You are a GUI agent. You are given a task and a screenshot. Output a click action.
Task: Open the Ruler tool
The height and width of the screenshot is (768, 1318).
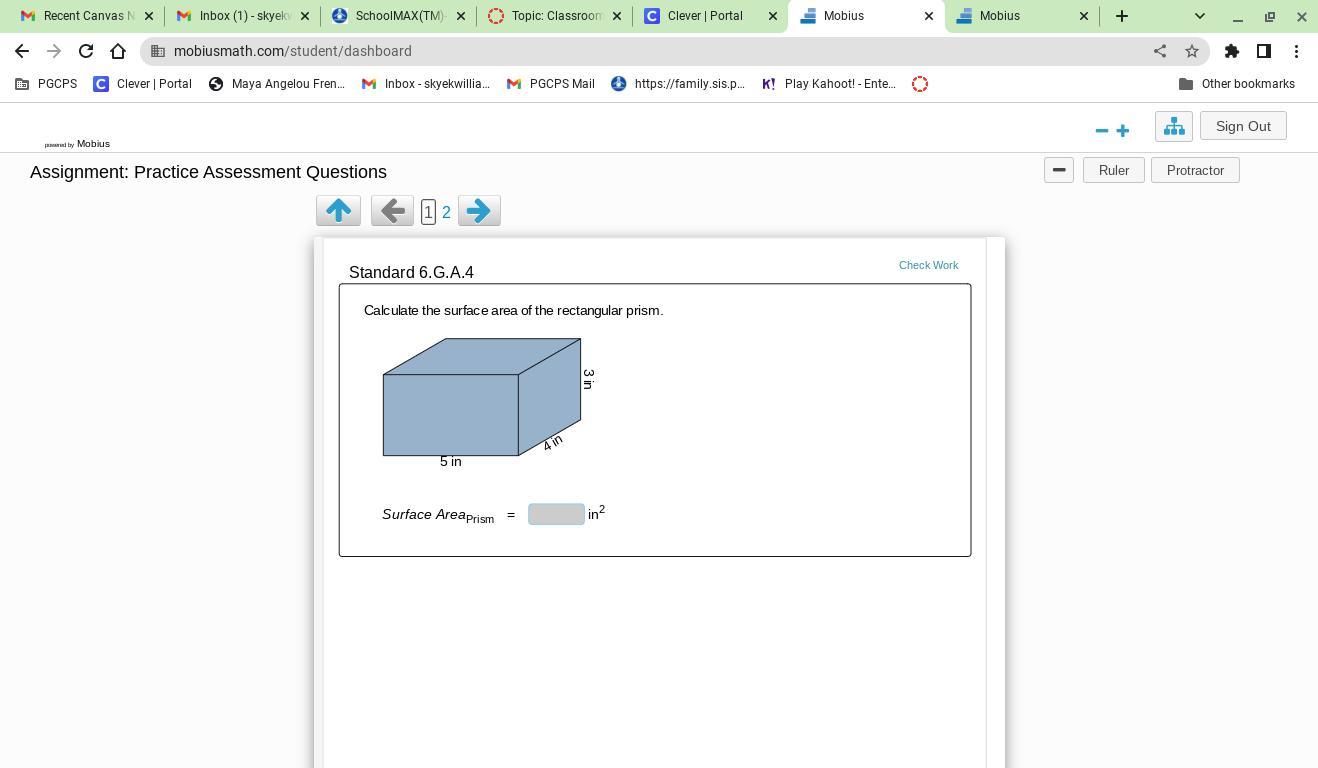pyautogui.click(x=1114, y=170)
